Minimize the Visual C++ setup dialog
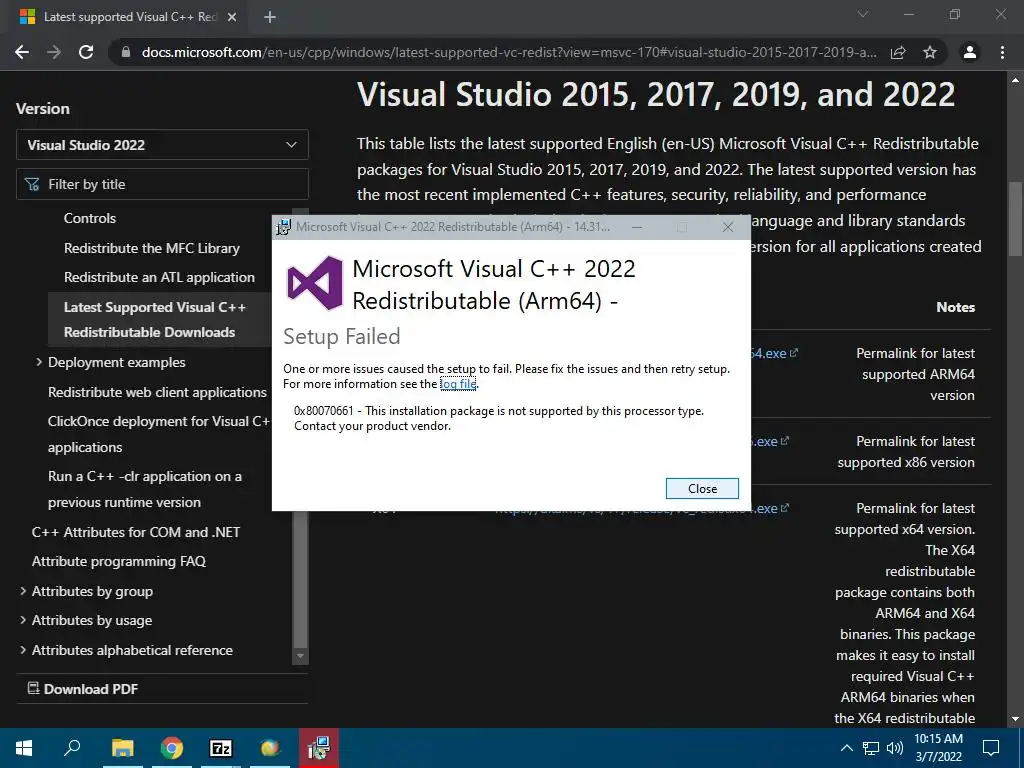The height and width of the screenshot is (768, 1024). 637,227
